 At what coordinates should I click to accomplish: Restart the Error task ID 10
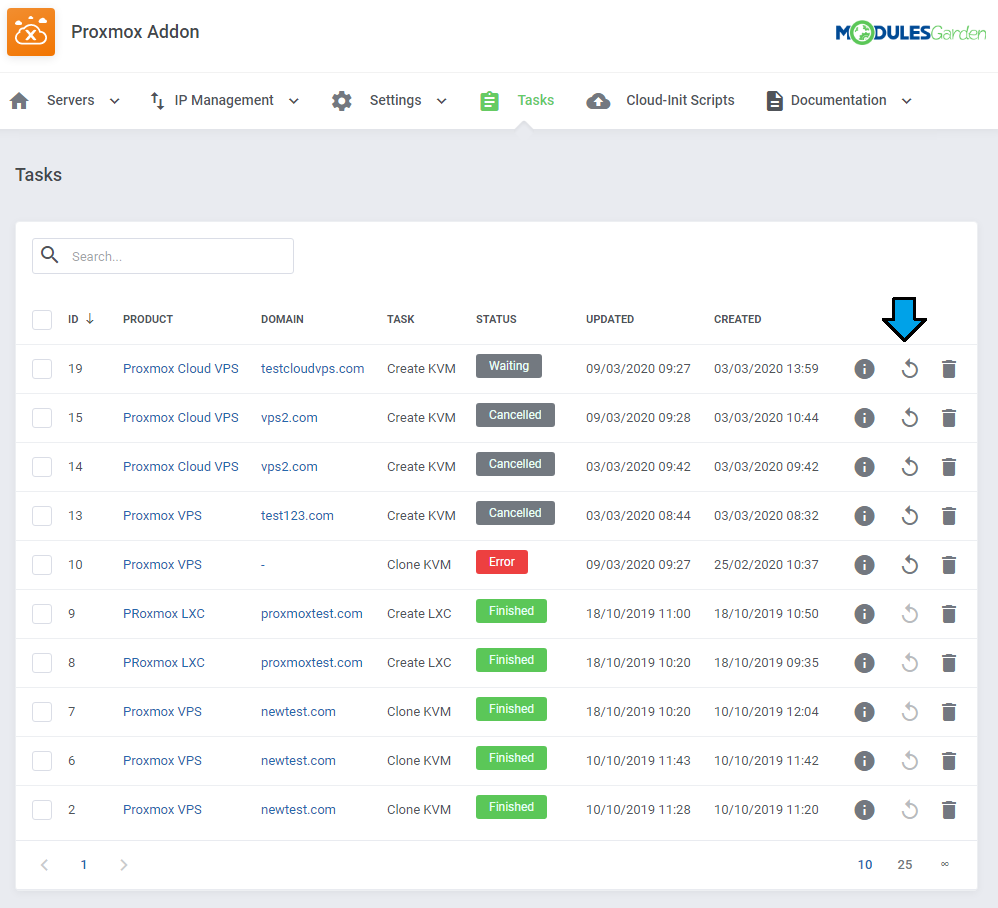pyautogui.click(x=910, y=565)
